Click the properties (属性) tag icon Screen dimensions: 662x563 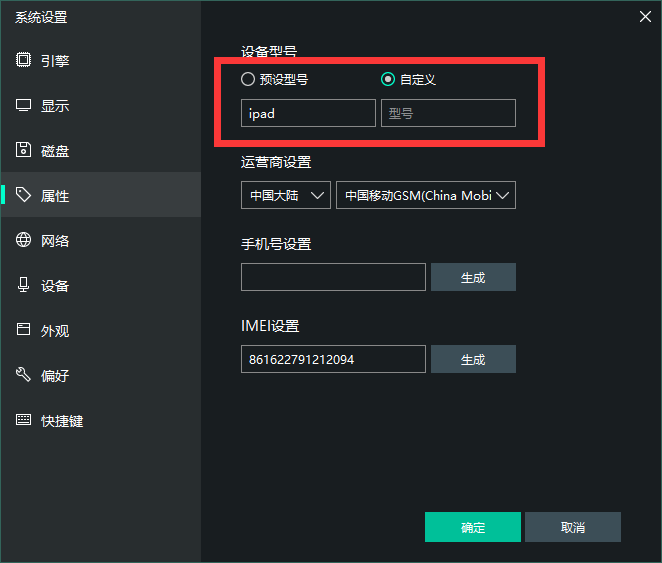23,195
